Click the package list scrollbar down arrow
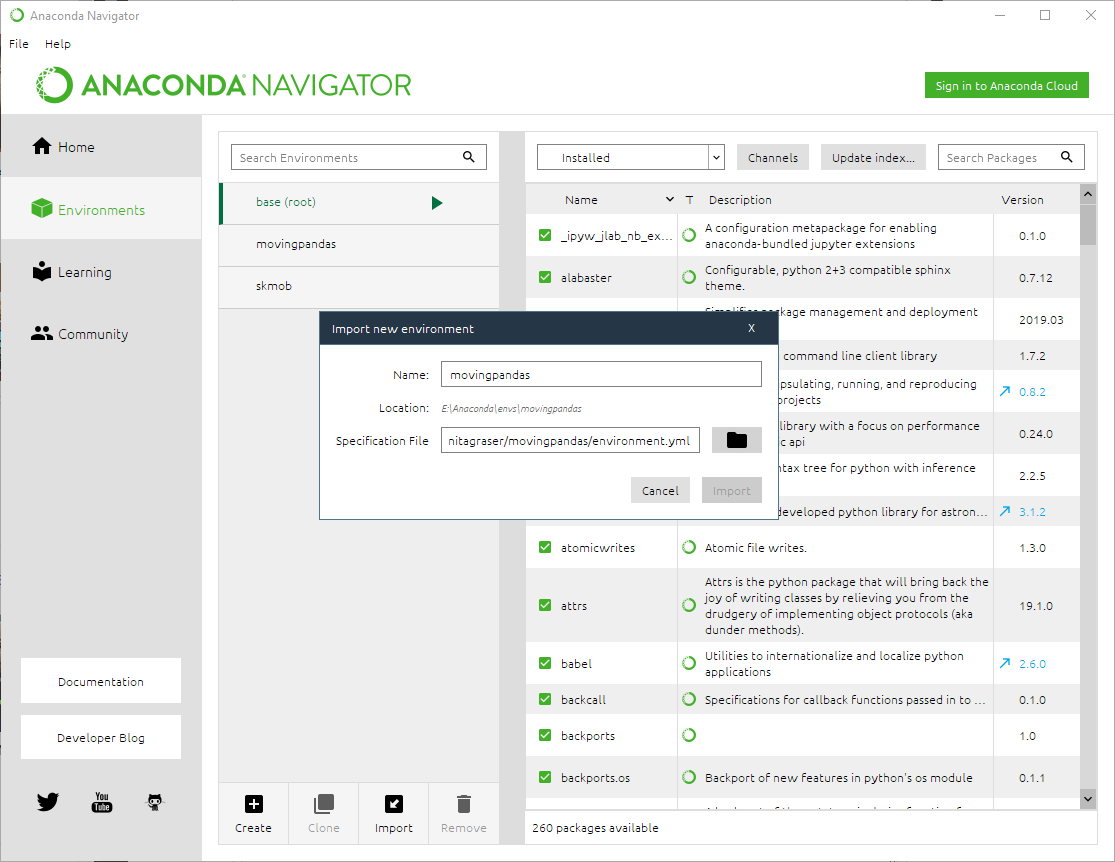This screenshot has width=1115, height=862. tap(1087, 799)
